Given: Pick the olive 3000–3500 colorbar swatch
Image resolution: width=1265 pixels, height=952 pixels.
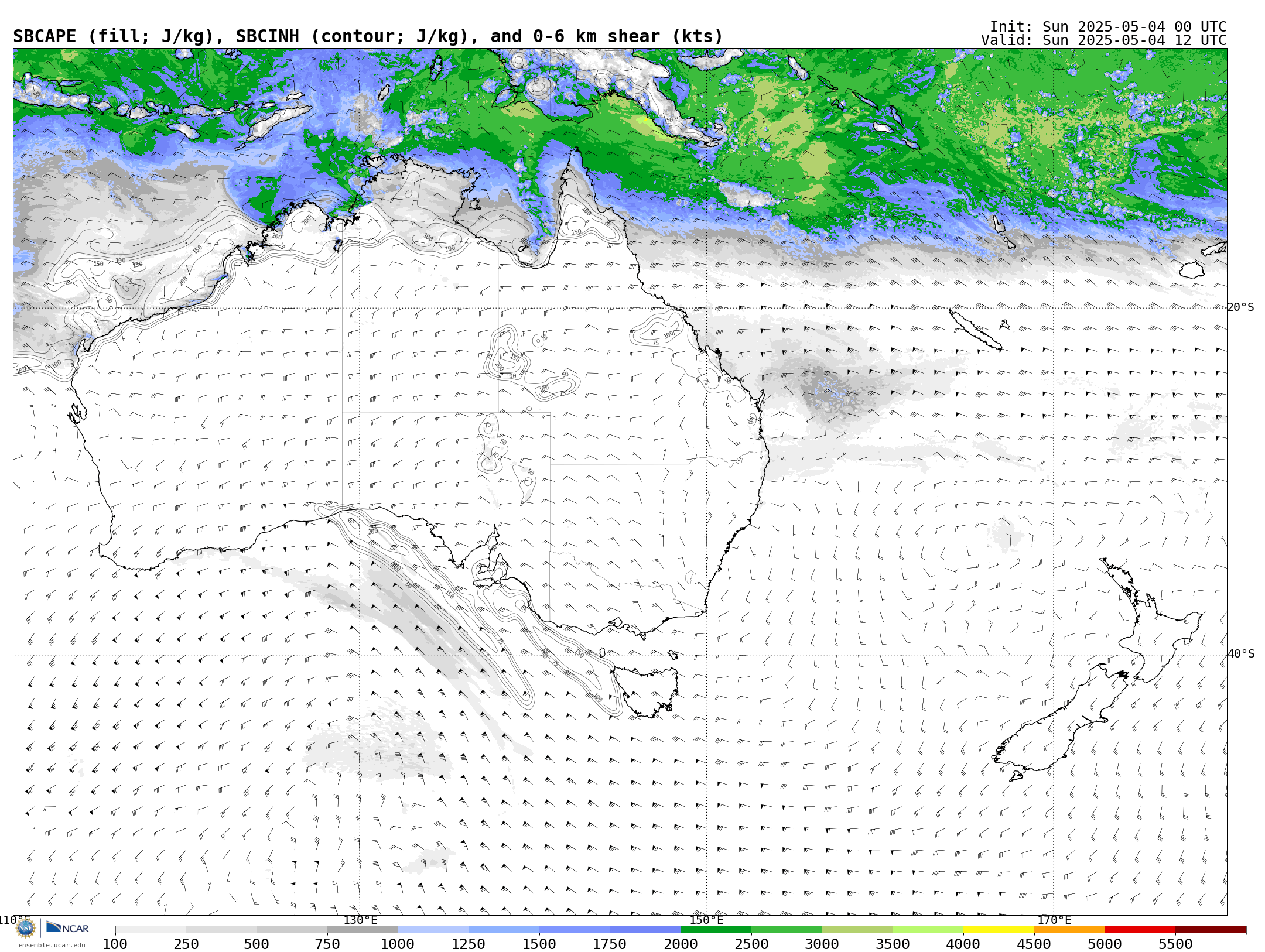Looking at the screenshot, I should click(857, 930).
